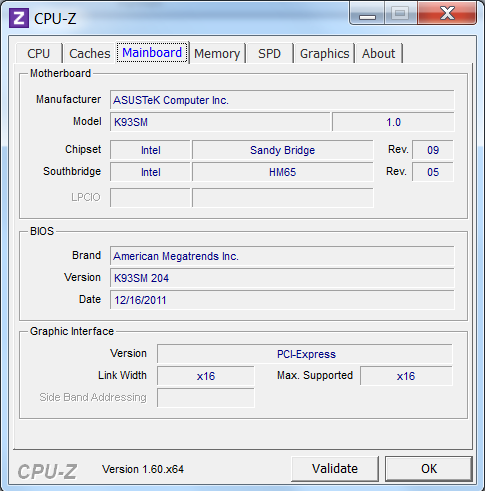This screenshot has width=486, height=491.
Task: Click the PCI-Express version field
Action: (305, 354)
